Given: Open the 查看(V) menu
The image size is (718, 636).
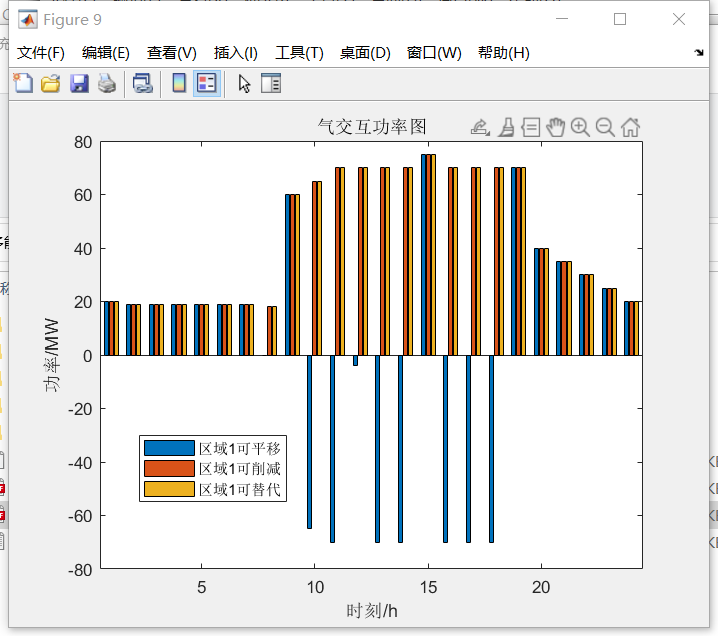Looking at the screenshot, I should [x=172, y=53].
